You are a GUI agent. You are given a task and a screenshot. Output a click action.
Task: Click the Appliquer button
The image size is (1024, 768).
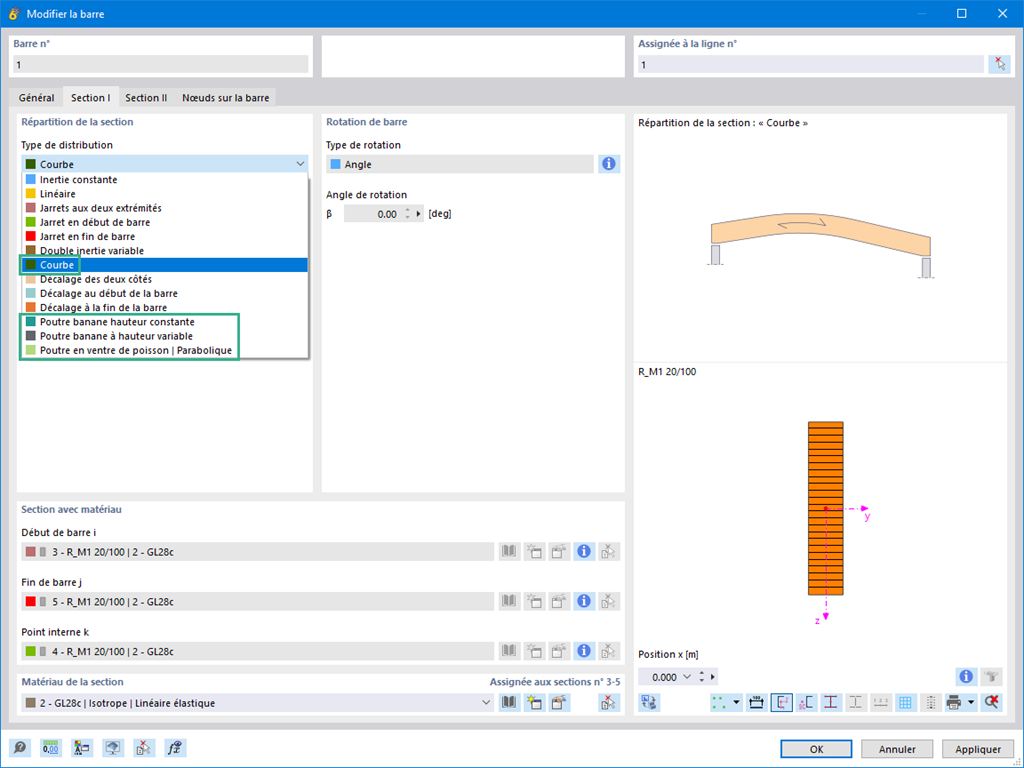click(x=978, y=749)
